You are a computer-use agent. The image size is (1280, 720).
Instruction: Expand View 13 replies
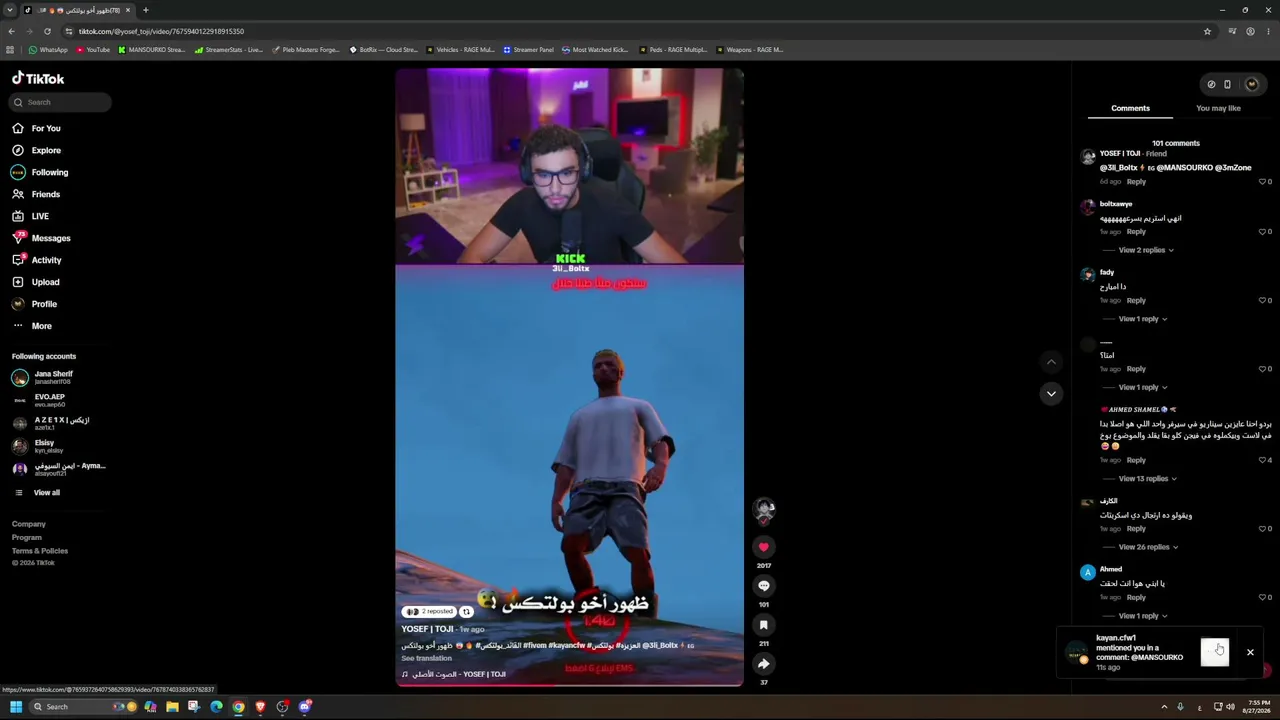tap(1148, 479)
